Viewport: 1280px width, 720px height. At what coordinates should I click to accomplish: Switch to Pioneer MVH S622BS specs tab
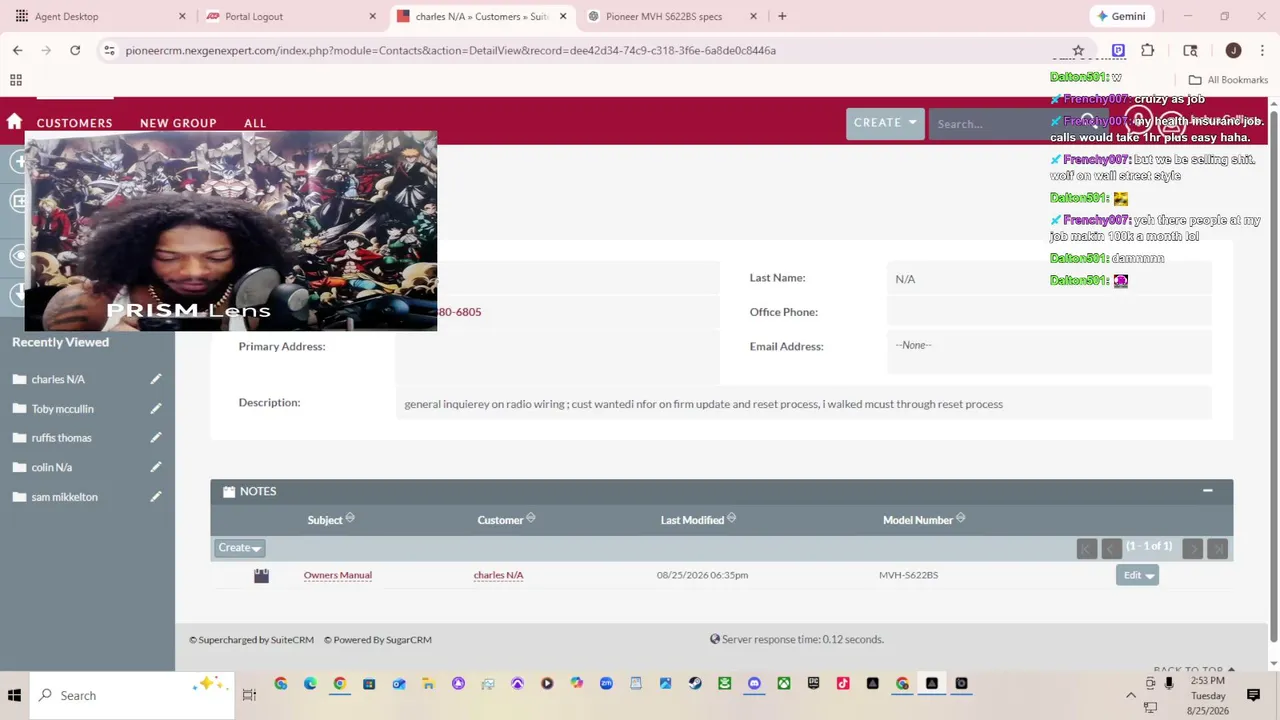[671, 16]
